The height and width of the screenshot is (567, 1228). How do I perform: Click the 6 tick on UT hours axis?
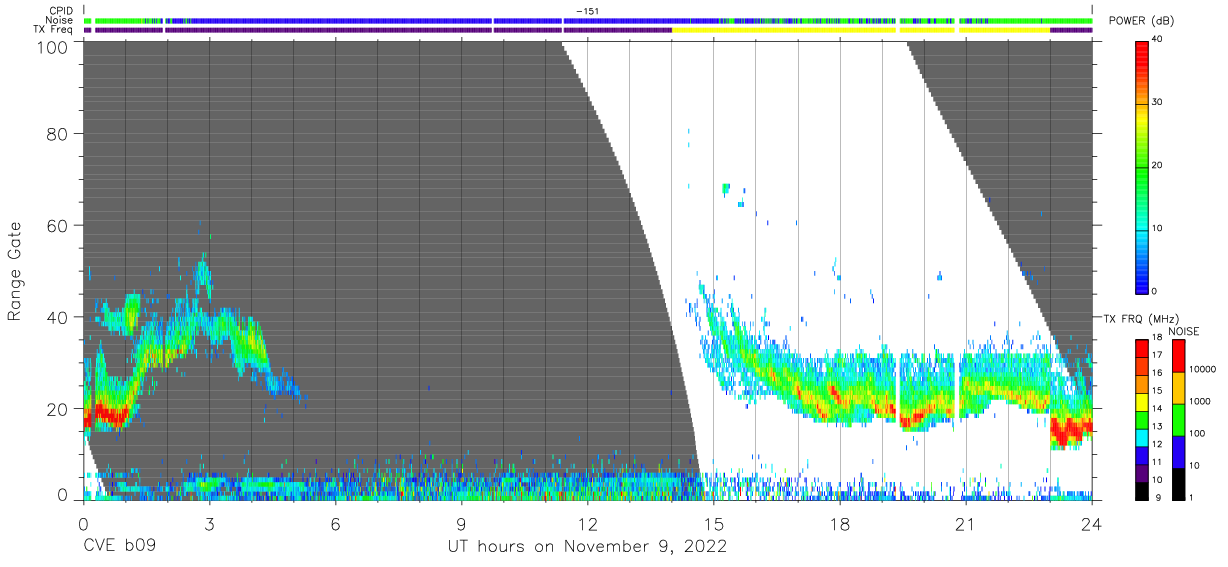pos(335,523)
